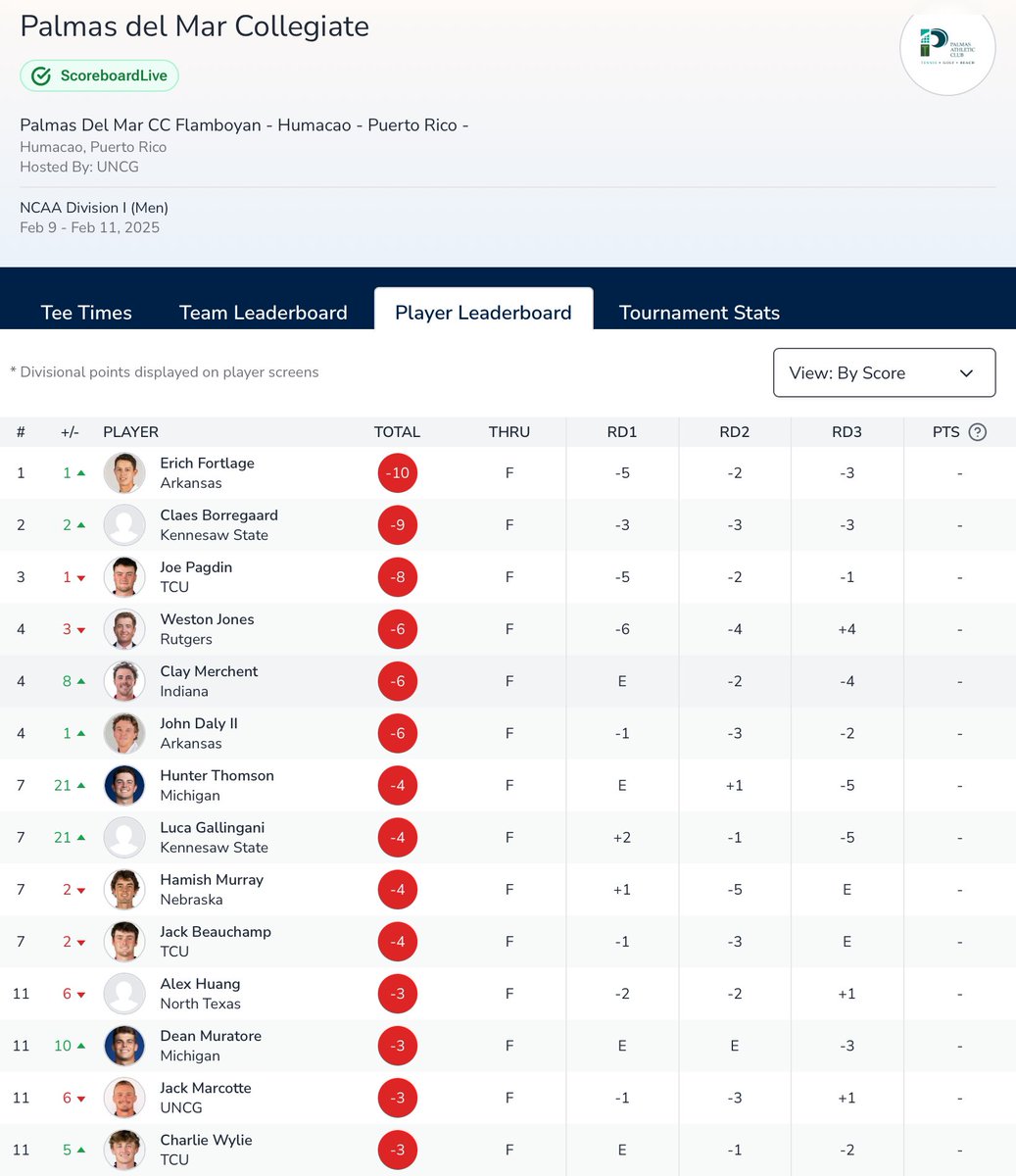This screenshot has height=1176, width=1016.
Task: Click the RD3 column header
Action: [x=847, y=432]
